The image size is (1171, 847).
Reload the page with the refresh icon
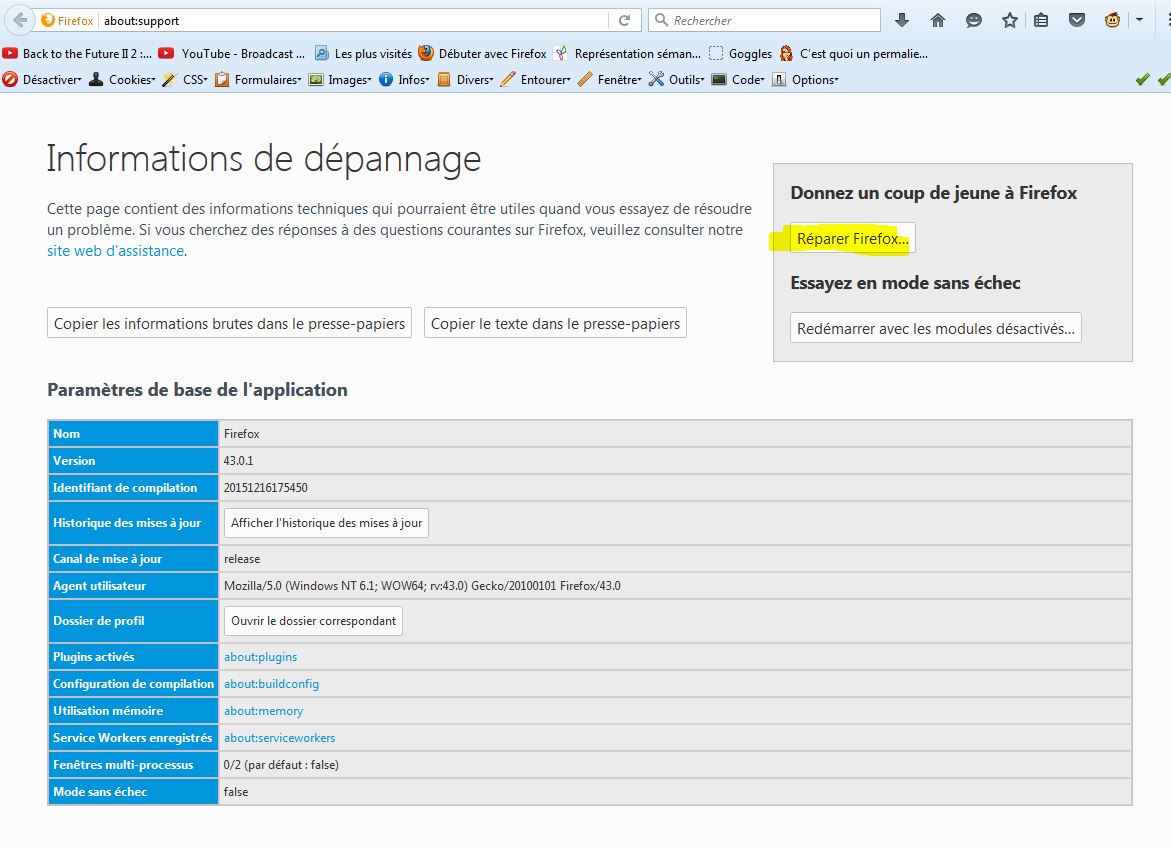[x=624, y=20]
